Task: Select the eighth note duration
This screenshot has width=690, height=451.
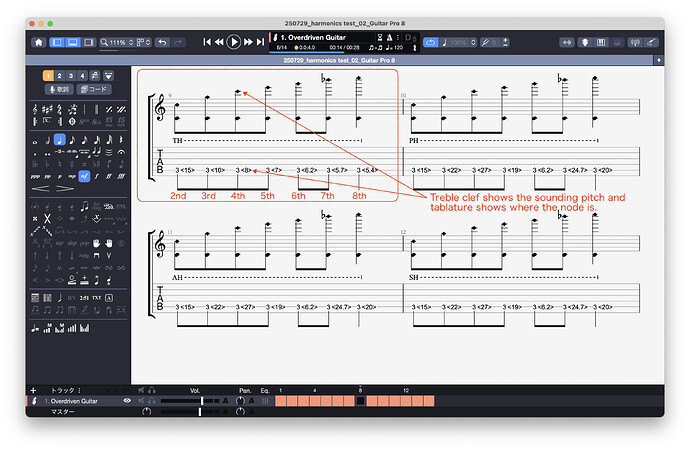Action: 72,140
